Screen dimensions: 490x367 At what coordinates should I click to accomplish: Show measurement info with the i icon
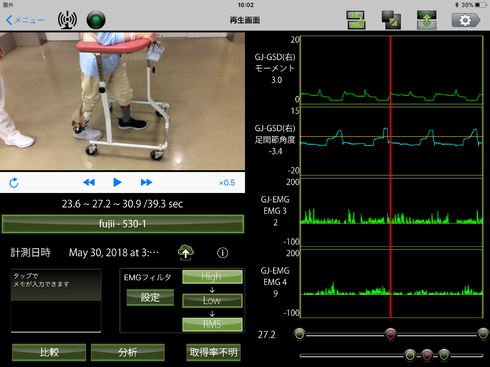[223, 253]
